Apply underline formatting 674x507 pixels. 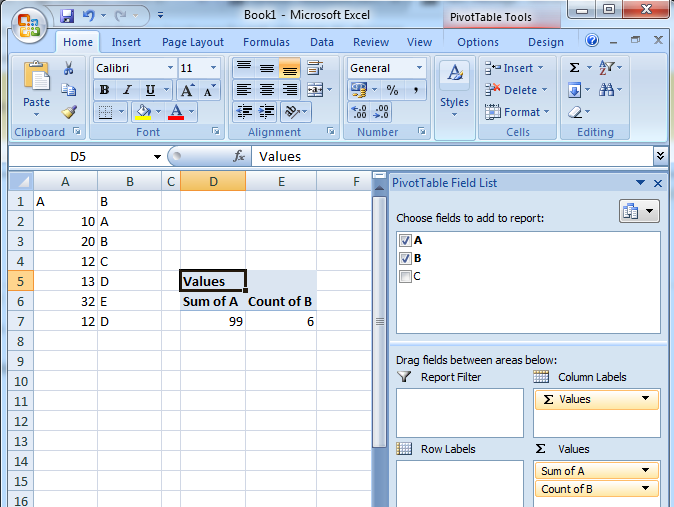pyautogui.click(x=150, y=90)
